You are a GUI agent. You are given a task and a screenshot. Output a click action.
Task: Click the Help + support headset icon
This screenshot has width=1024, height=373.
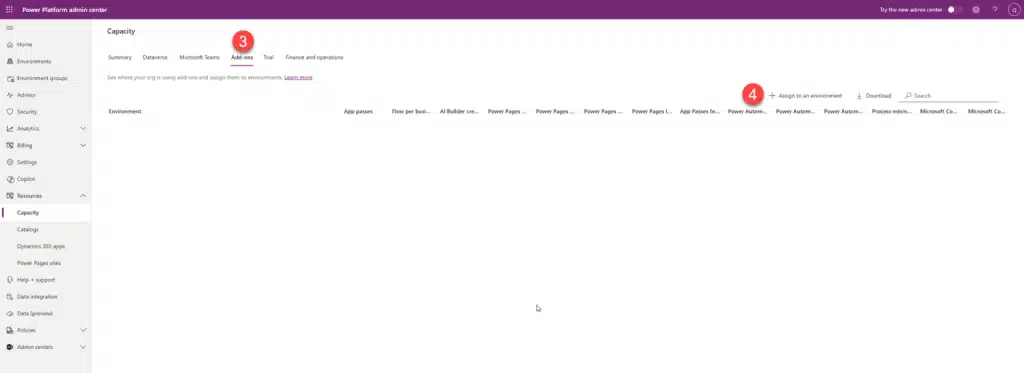tap(10, 280)
